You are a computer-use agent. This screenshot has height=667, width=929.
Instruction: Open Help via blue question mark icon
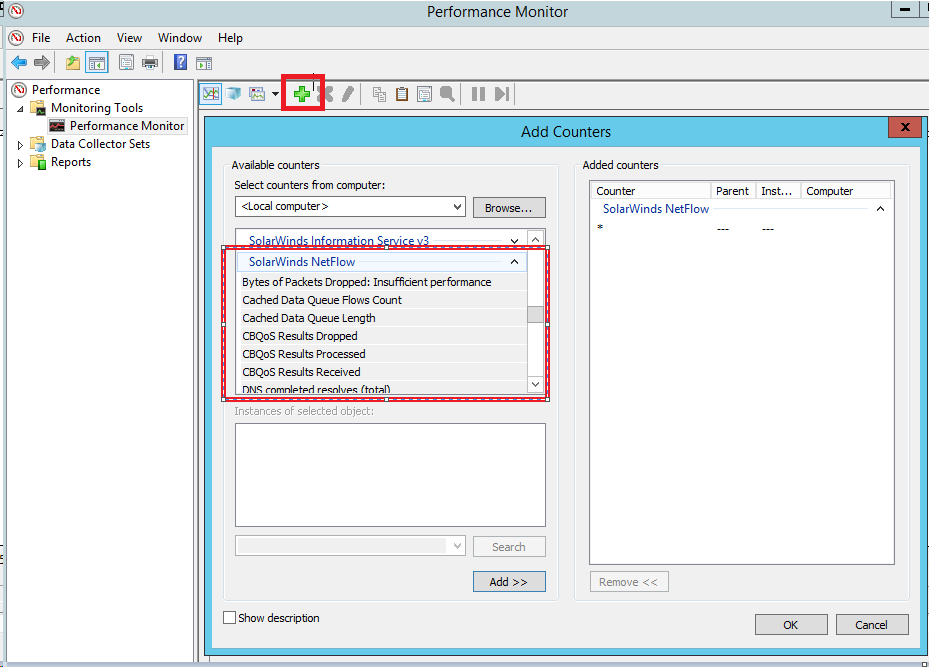point(180,62)
